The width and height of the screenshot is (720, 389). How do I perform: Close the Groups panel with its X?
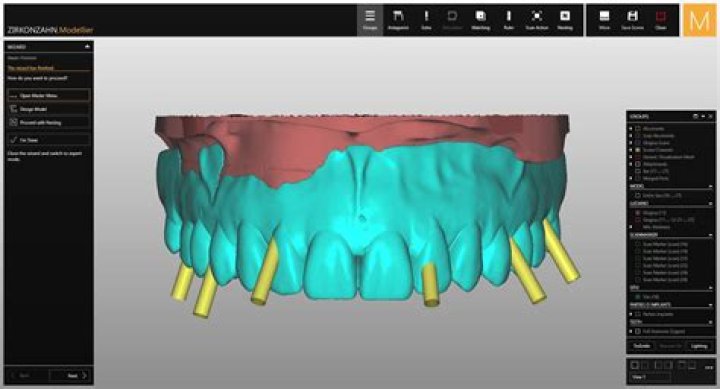[x=710, y=117]
